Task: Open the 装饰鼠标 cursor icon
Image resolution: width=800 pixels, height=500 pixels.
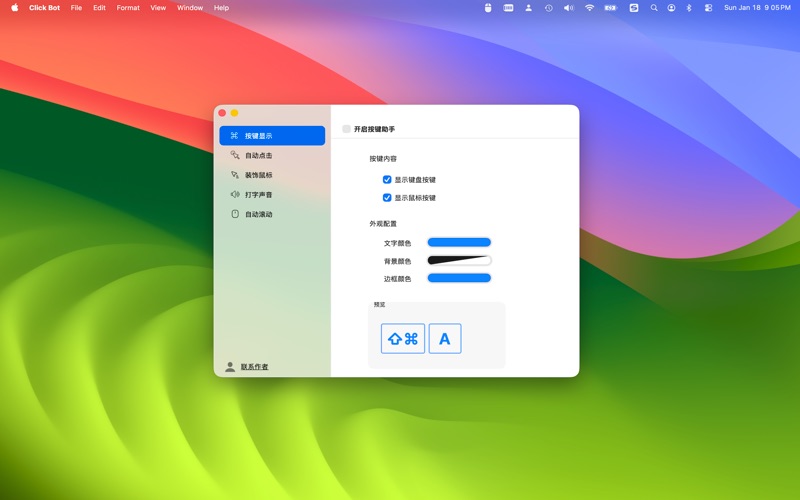Action: tap(235, 175)
